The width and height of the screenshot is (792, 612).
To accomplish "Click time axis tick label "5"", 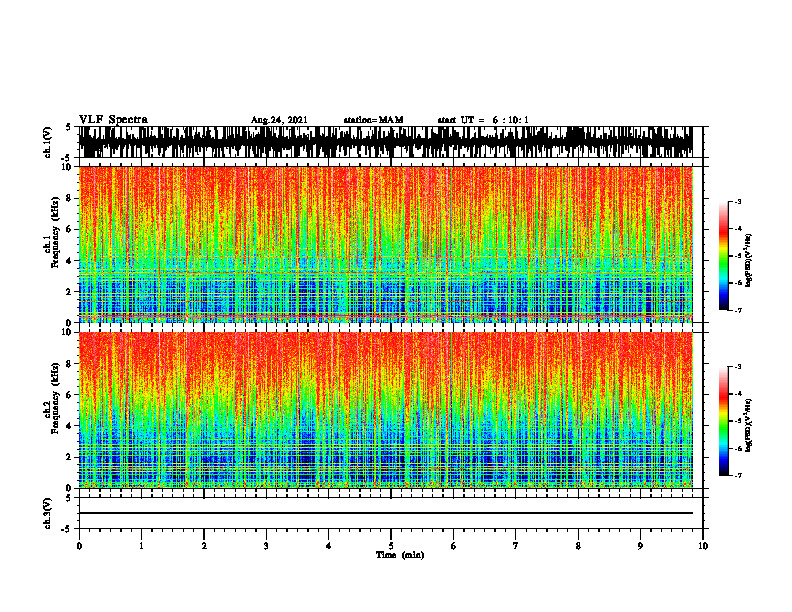I will click(x=391, y=546).
